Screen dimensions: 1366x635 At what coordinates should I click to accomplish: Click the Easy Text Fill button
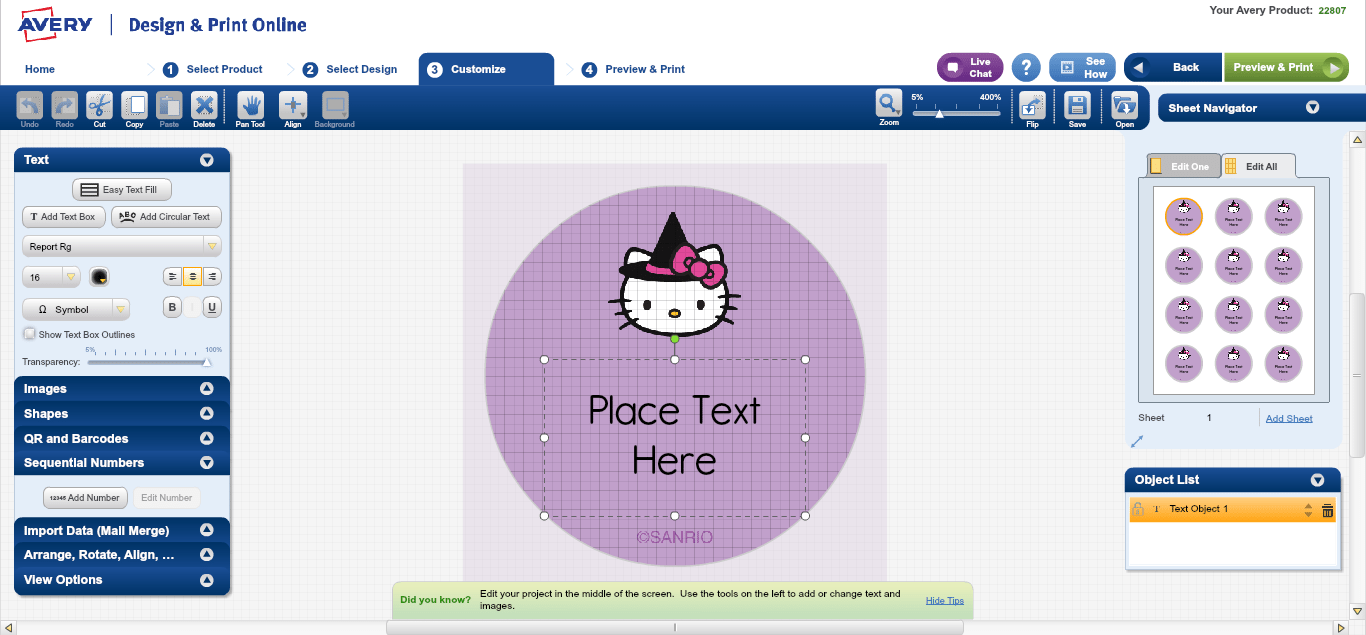point(122,189)
